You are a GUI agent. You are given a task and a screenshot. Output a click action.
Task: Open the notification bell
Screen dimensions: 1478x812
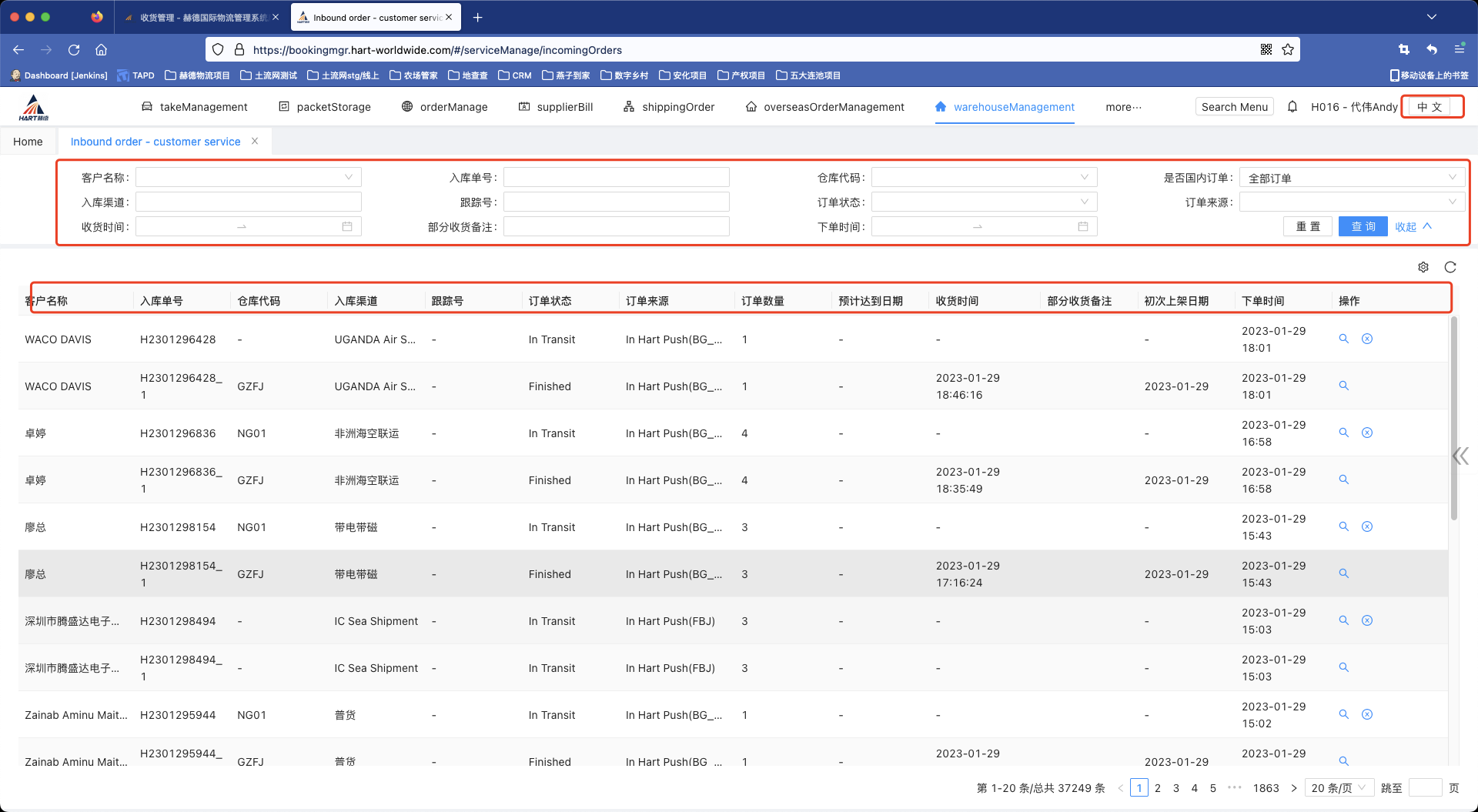(1292, 107)
